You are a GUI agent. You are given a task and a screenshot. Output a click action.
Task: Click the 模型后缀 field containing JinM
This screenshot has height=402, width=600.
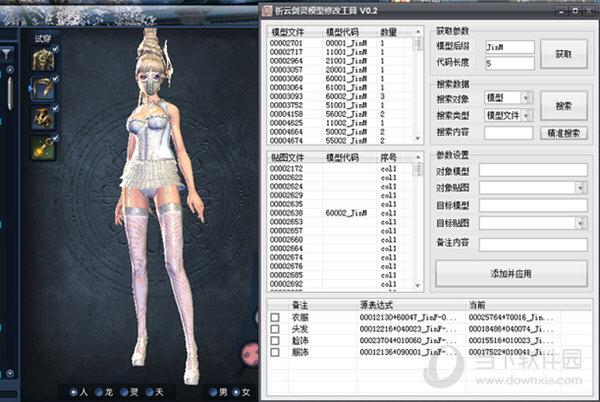510,47
